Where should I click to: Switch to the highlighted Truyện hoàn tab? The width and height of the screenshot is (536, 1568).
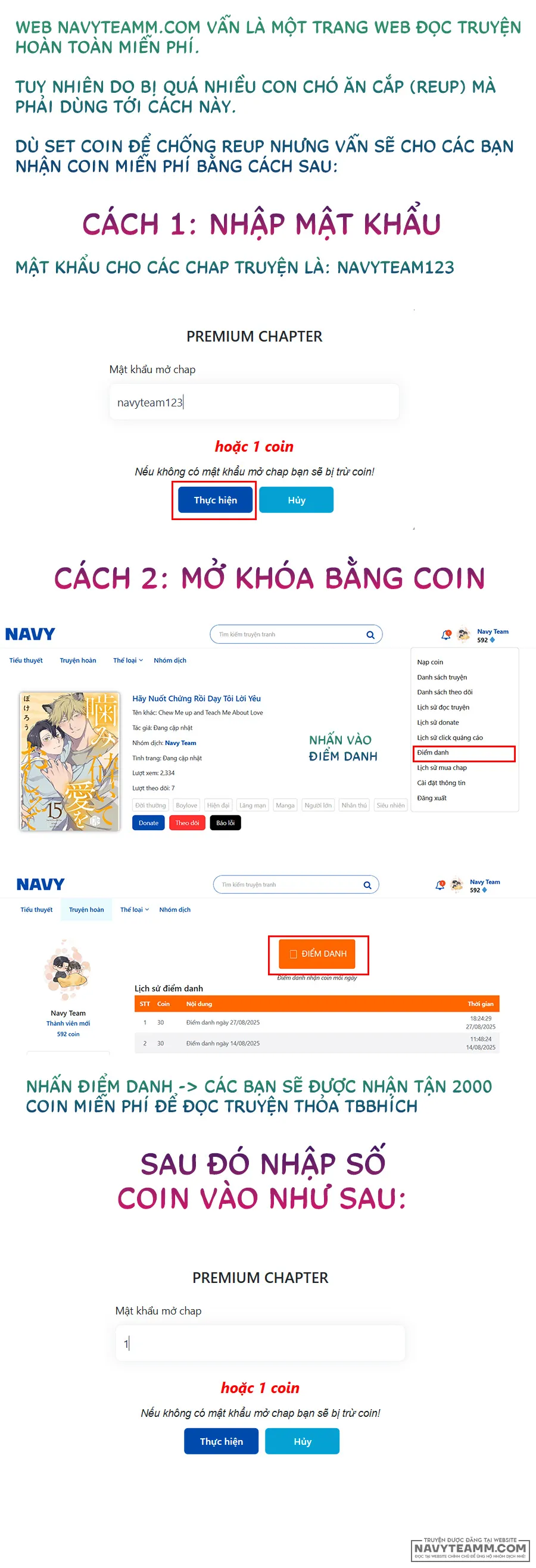coord(86,910)
